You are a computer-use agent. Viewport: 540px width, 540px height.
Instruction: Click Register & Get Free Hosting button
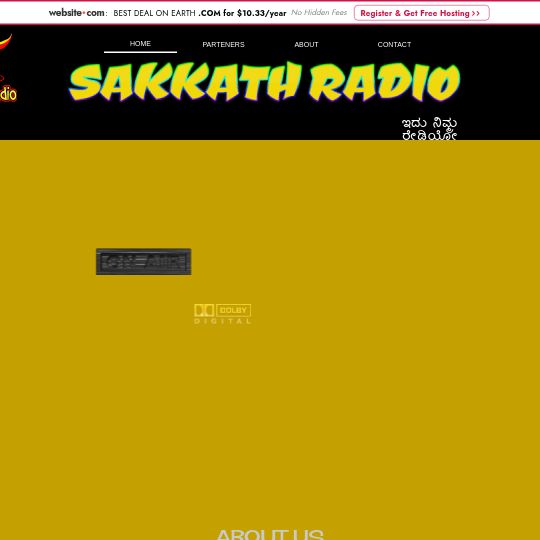[x=422, y=13]
